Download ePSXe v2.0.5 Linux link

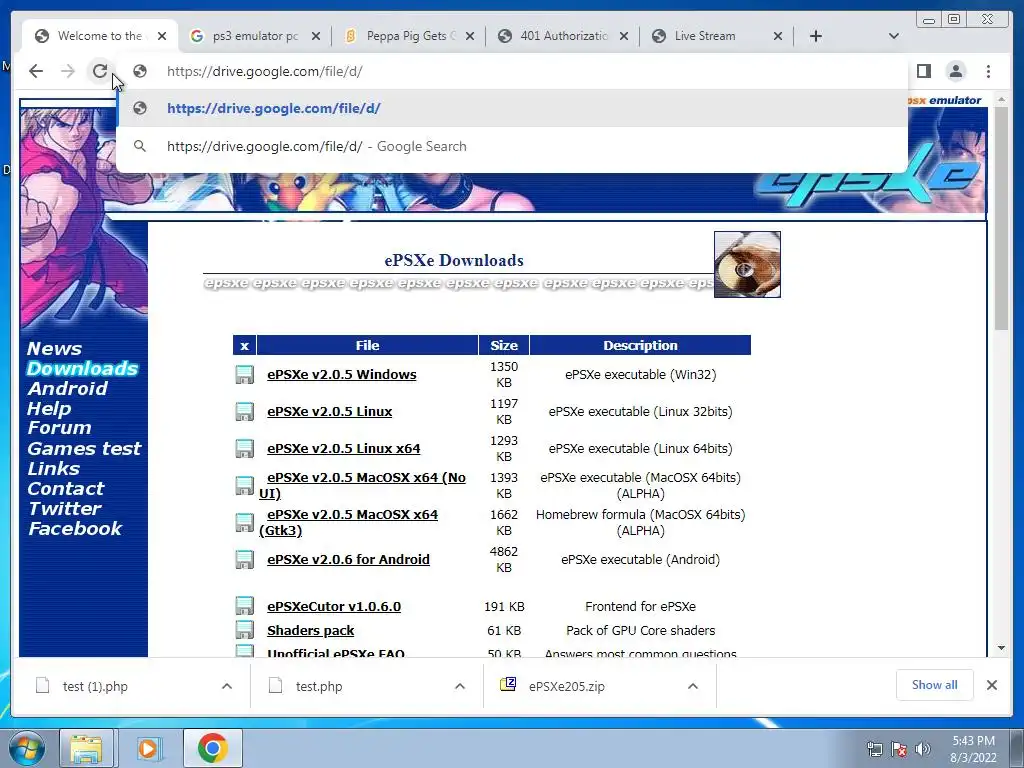click(330, 411)
